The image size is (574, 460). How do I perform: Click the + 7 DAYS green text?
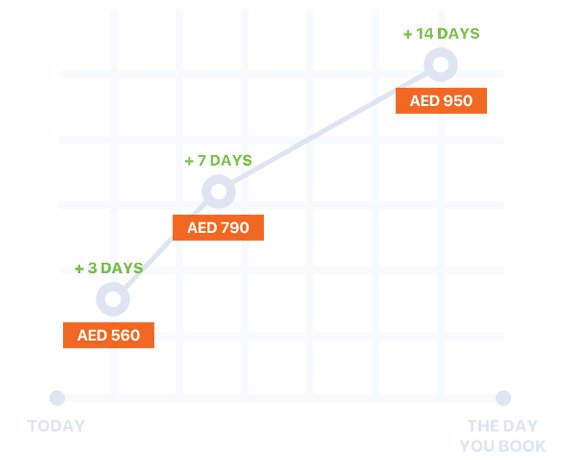[x=218, y=161]
